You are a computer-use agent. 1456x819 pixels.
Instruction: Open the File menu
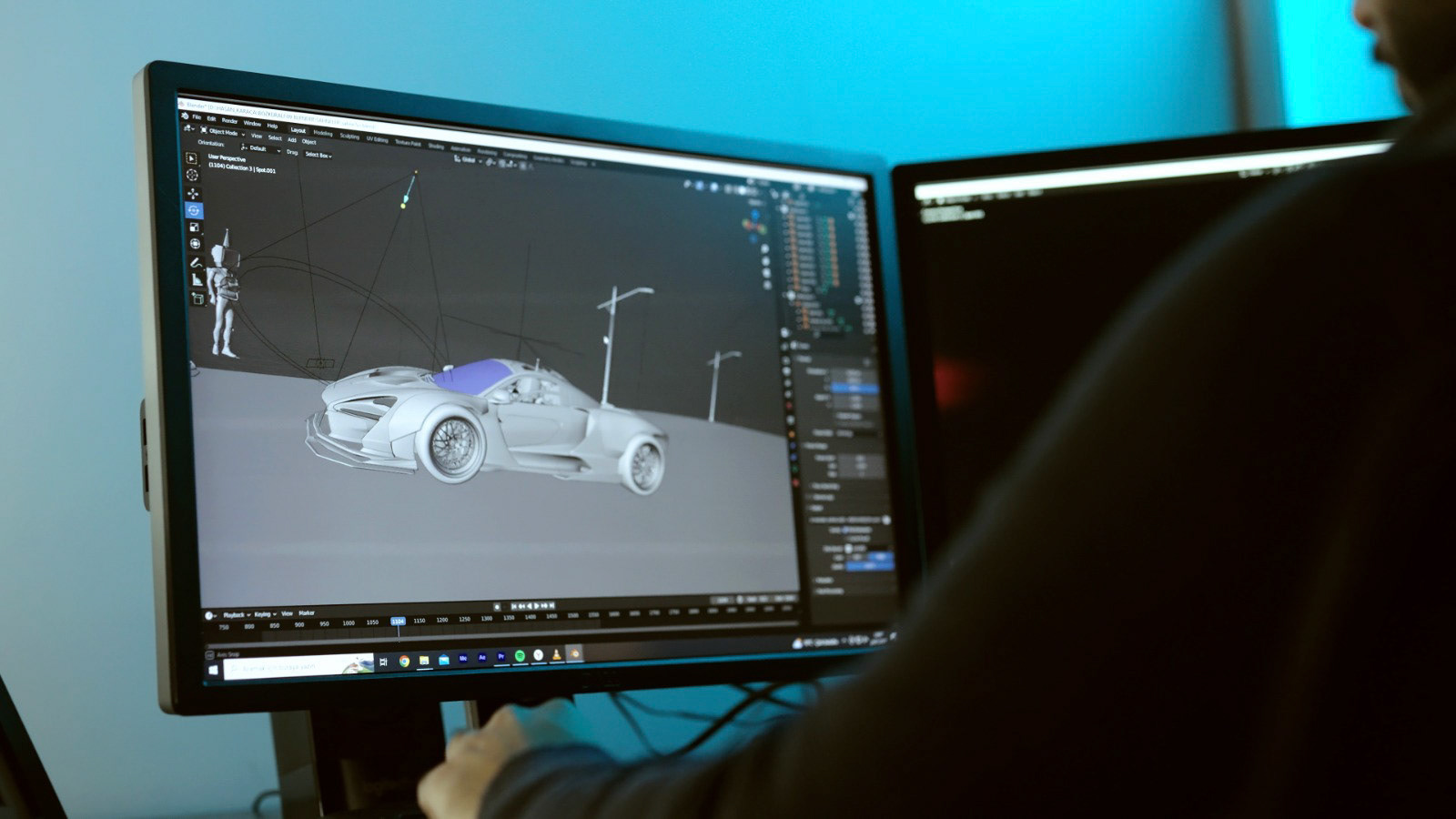coord(197,117)
